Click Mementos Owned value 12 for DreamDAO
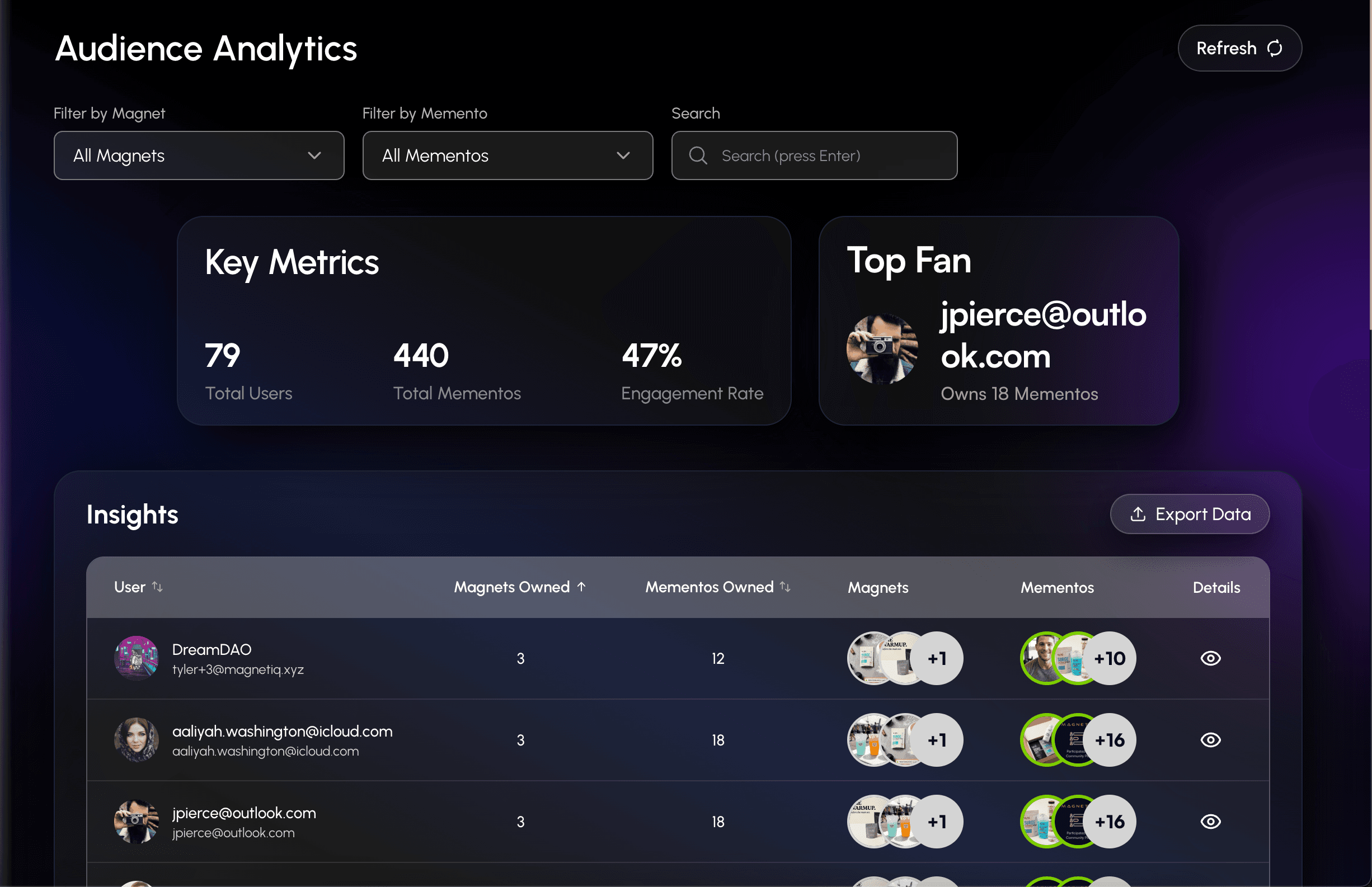This screenshot has width=1372, height=887. pos(717,658)
